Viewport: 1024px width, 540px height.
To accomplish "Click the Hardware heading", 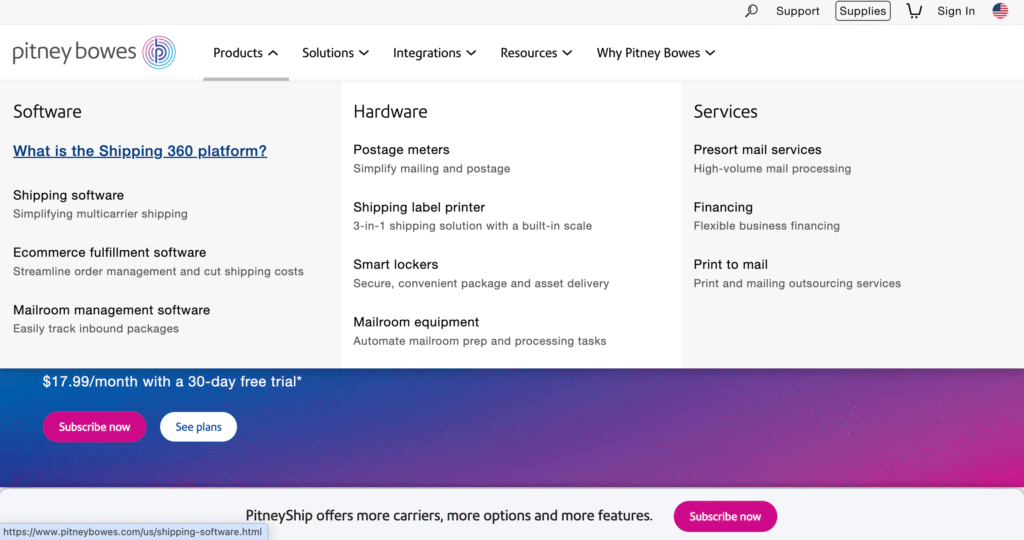I will pyautogui.click(x=391, y=112).
